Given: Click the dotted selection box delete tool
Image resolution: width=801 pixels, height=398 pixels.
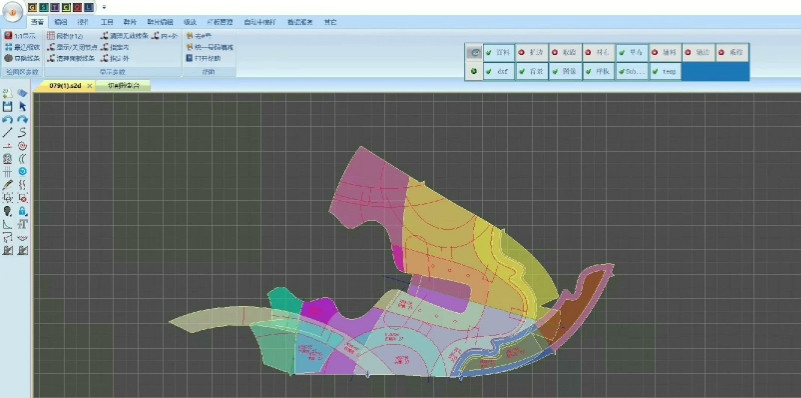Looking at the screenshot, I should click(22, 198).
